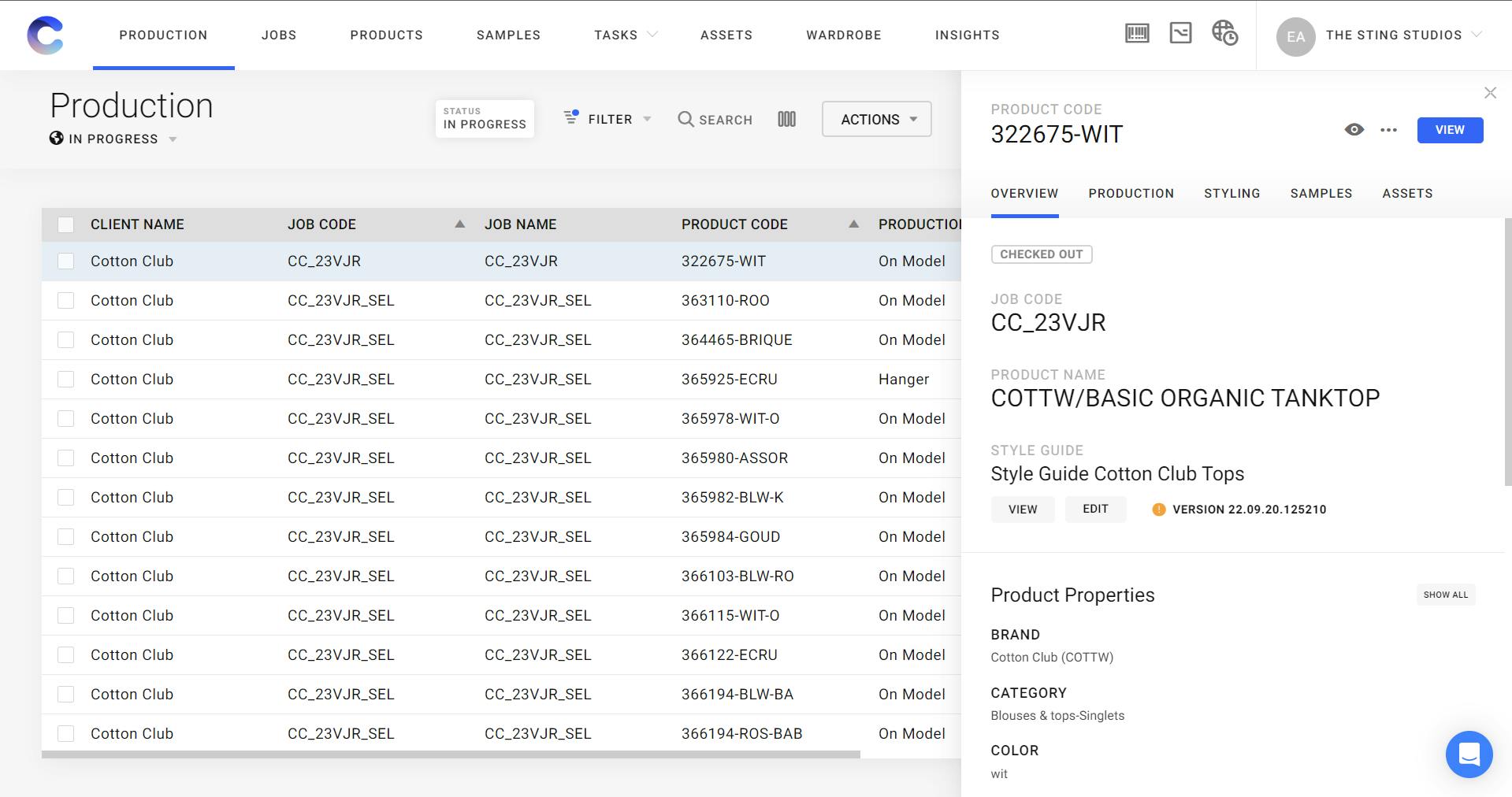Toggle the select-all header checkbox
The image size is (1512, 797).
pyautogui.click(x=66, y=225)
